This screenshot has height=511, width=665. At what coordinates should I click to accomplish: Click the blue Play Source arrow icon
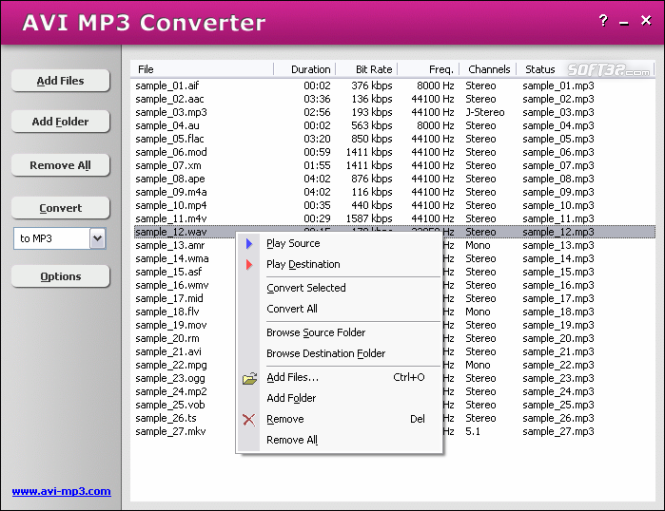[x=249, y=243]
